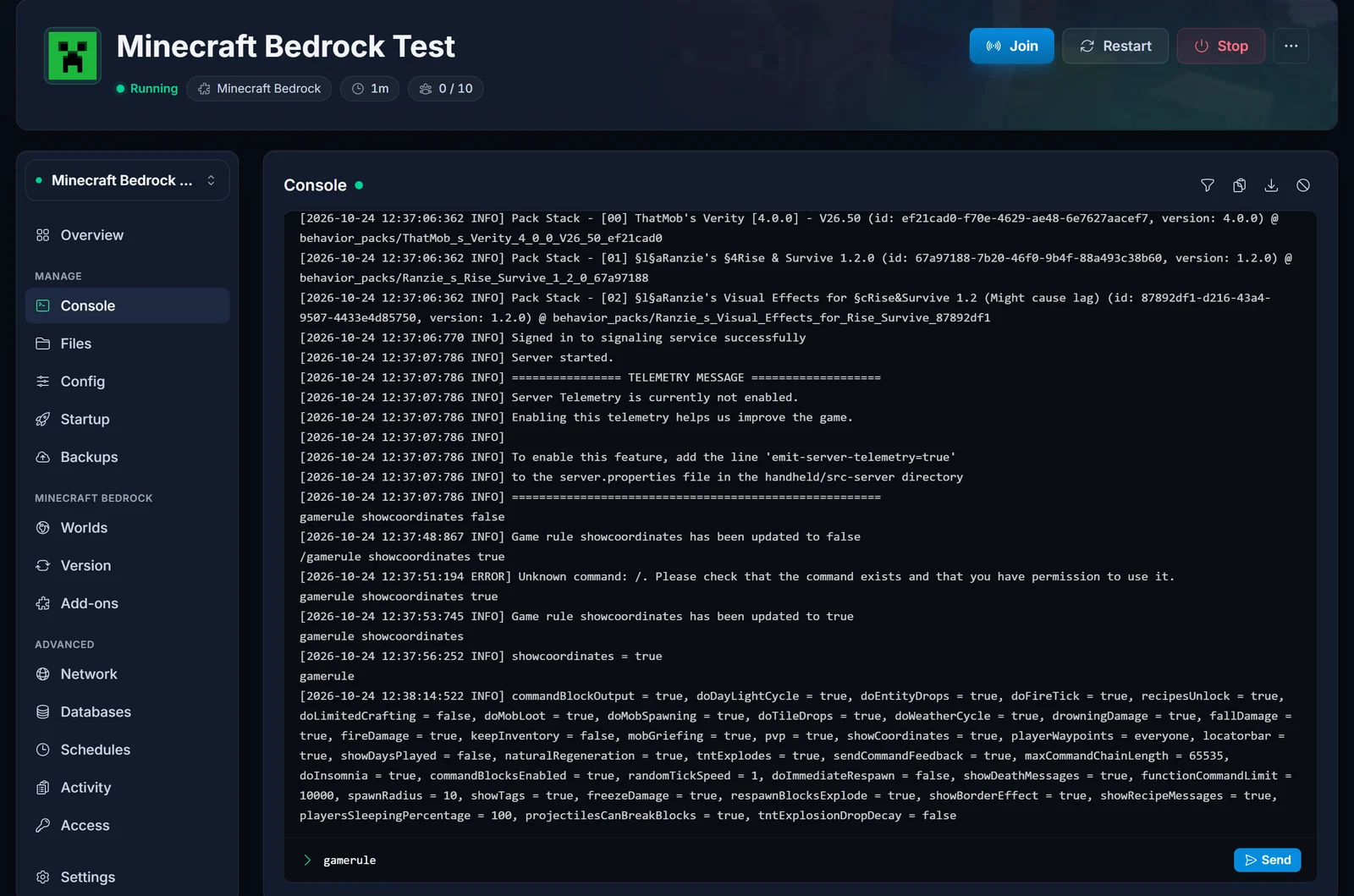
Task: Open the Databases page
Action: [127, 712]
